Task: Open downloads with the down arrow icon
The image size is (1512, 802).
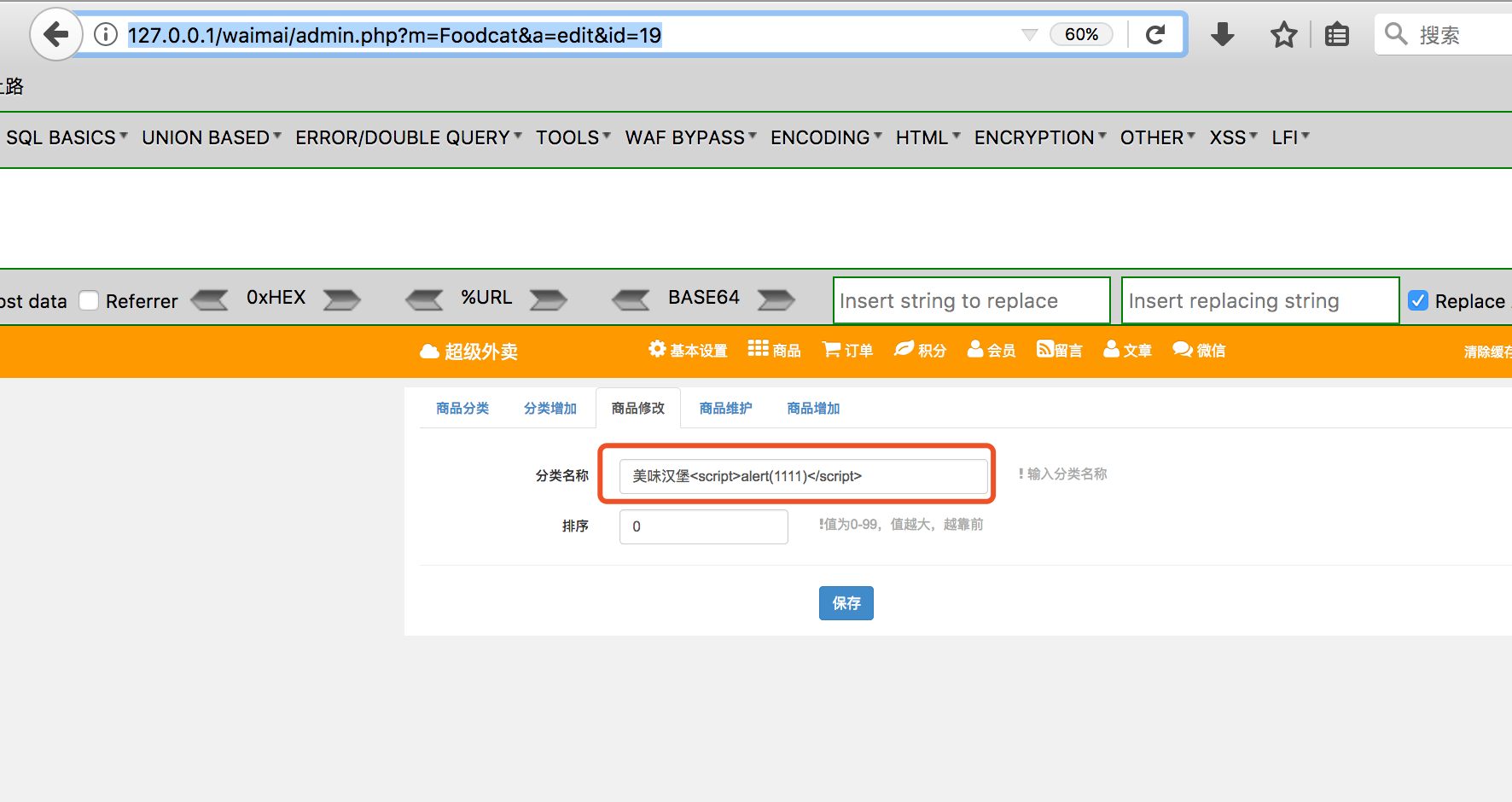Action: (x=1223, y=35)
